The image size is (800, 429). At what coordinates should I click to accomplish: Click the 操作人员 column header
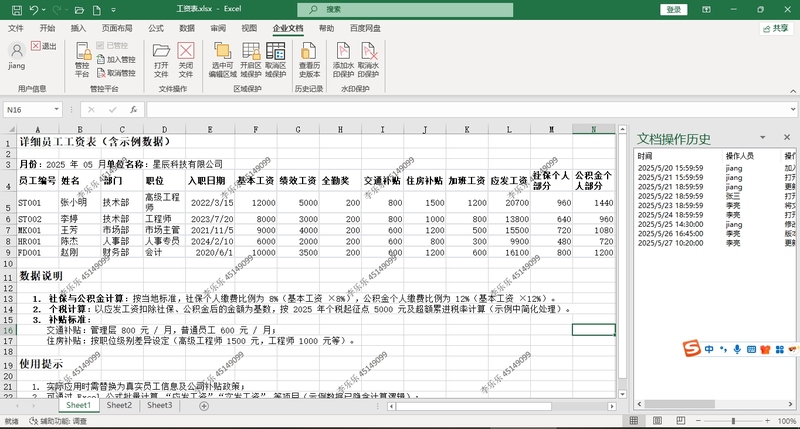point(739,156)
